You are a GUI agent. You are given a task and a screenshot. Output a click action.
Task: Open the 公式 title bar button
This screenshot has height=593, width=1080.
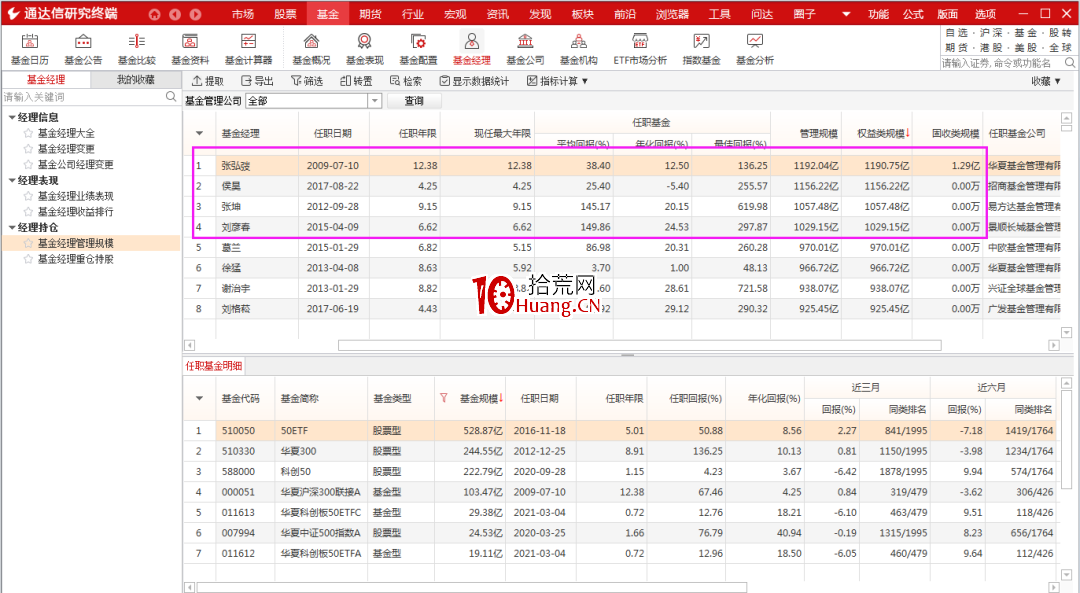[x=913, y=14]
